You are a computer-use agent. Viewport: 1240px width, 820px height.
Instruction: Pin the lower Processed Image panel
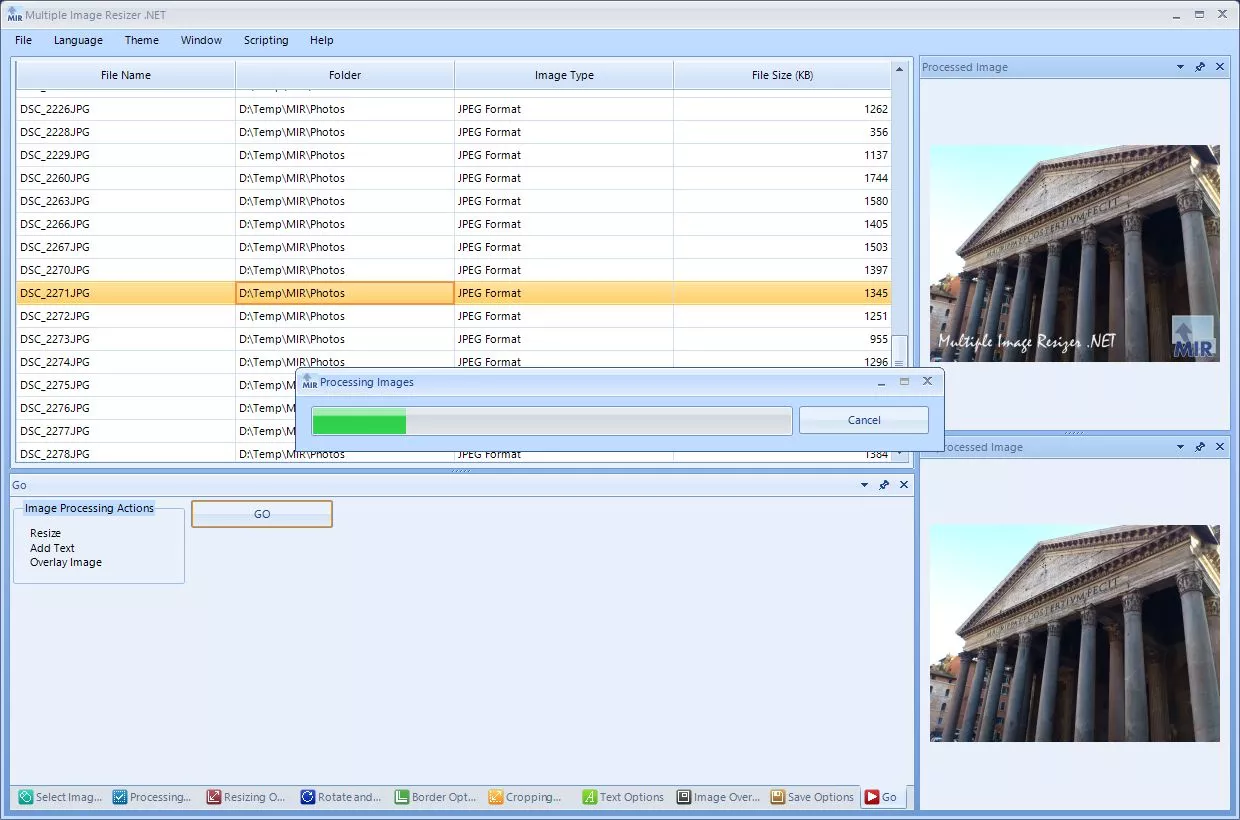point(1200,447)
